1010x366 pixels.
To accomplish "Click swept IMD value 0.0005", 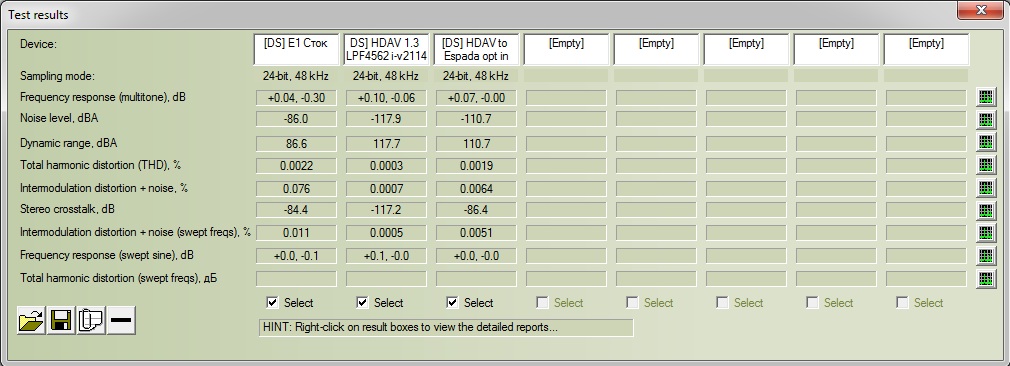I will [386, 233].
